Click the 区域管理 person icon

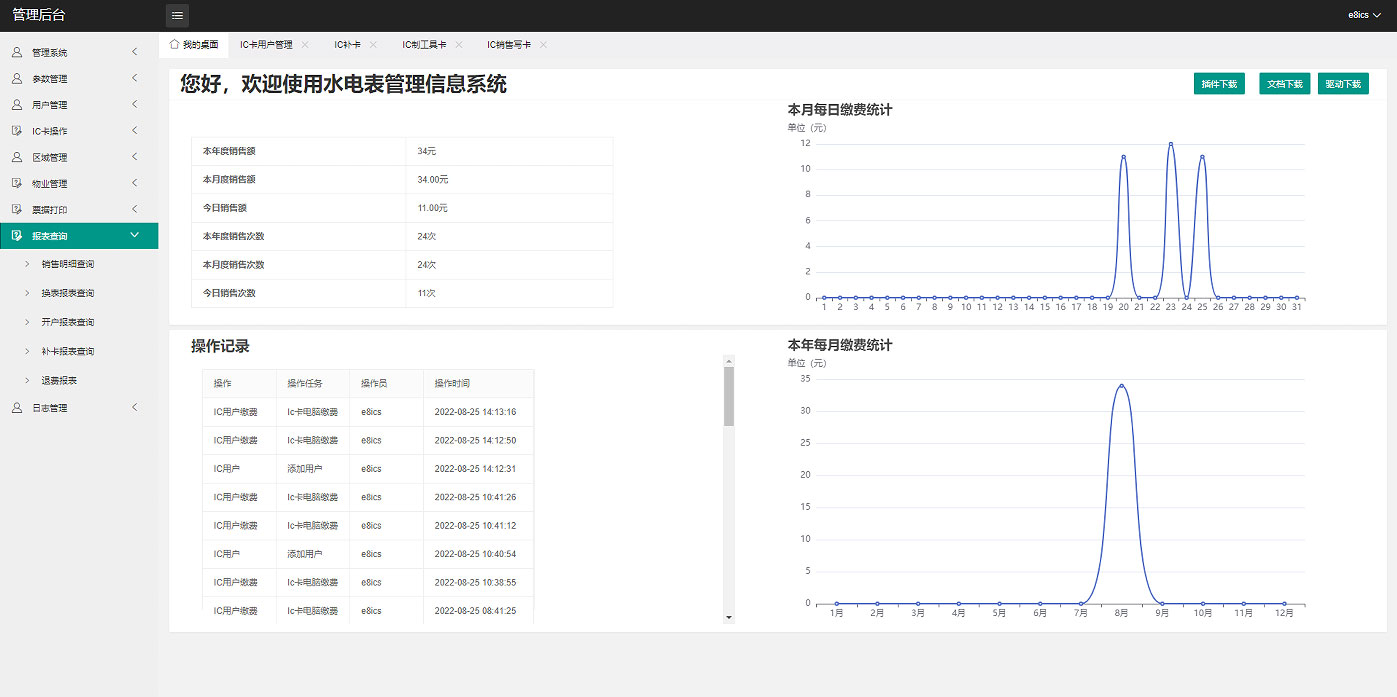coord(16,157)
